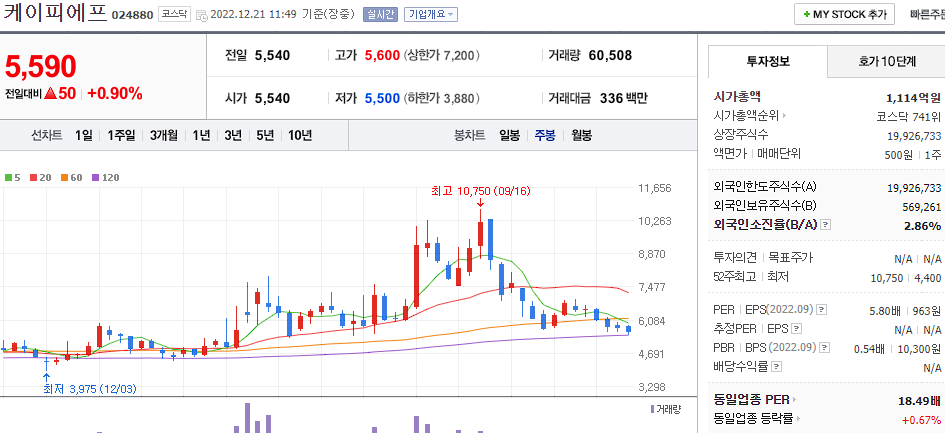Click the 투자의견 link
945x433 pixels.
735,258
